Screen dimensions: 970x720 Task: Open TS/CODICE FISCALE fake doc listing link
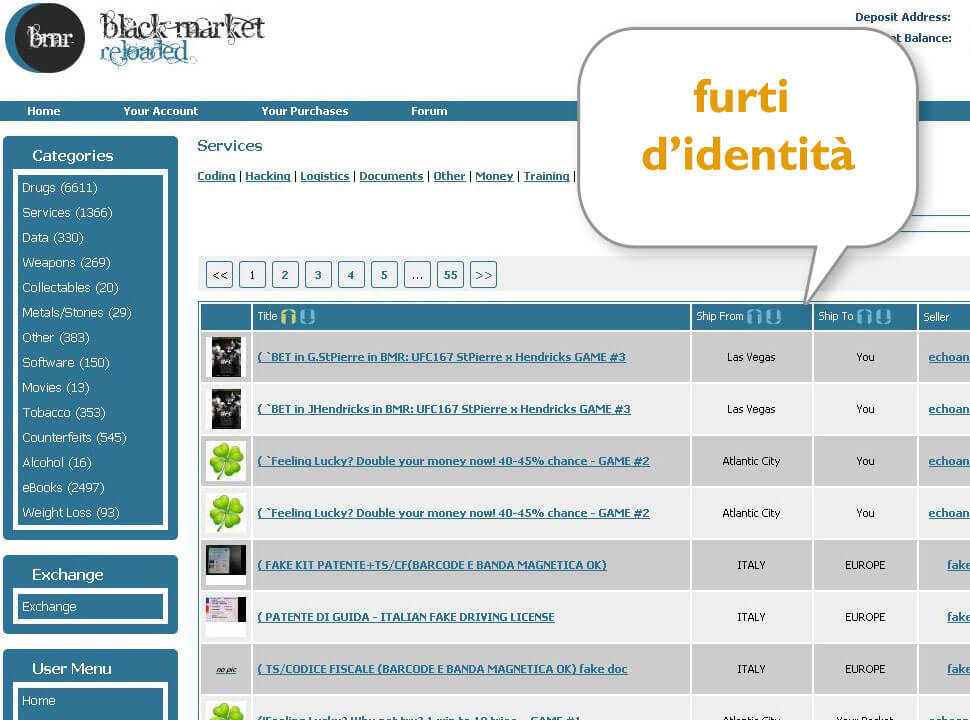tap(442, 669)
